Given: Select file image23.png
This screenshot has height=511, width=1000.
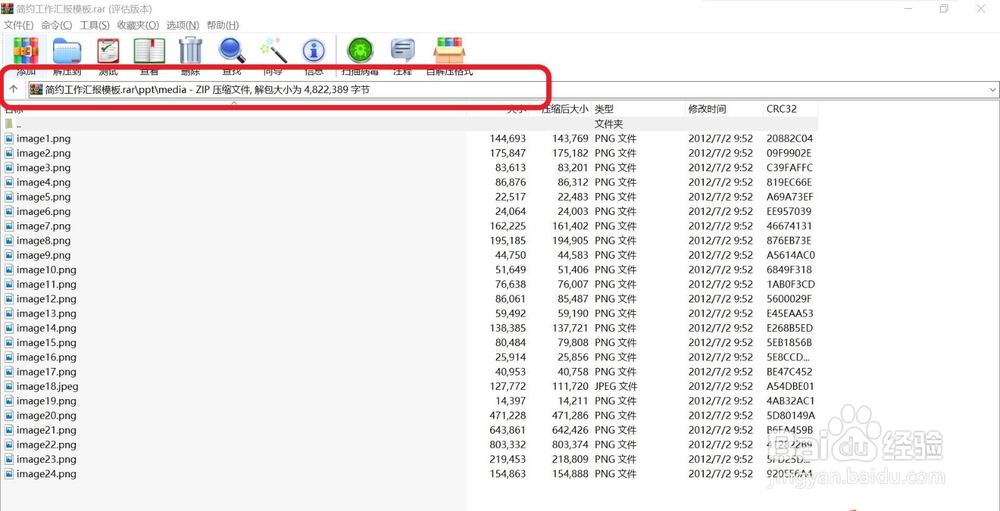Looking at the screenshot, I should pos(47,459).
